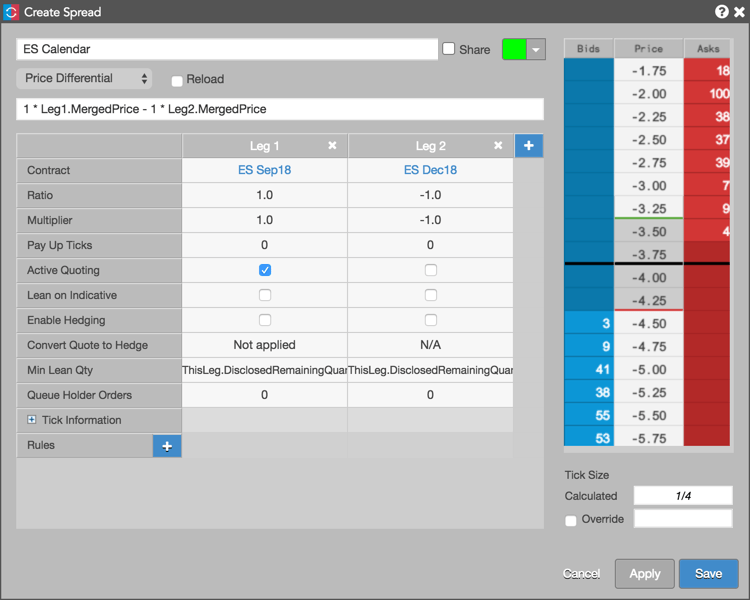The height and width of the screenshot is (600, 750).
Task: Click the Price column header
Action: pos(649,48)
